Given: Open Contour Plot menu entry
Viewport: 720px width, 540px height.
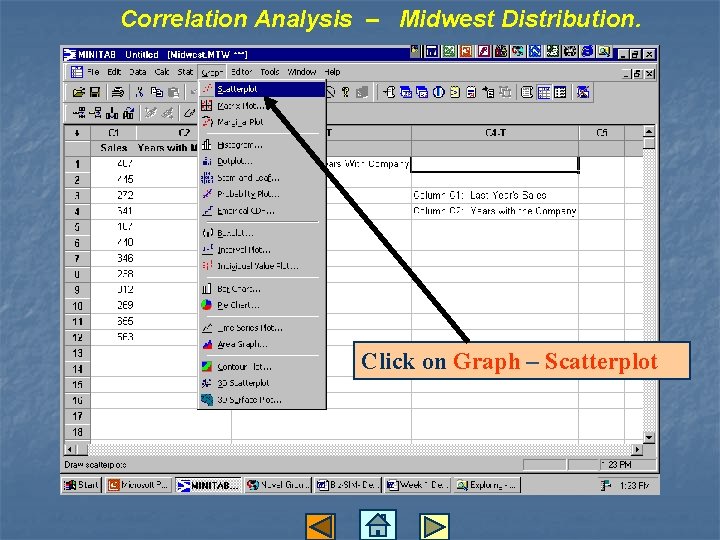Looking at the screenshot, I should coord(260,367).
